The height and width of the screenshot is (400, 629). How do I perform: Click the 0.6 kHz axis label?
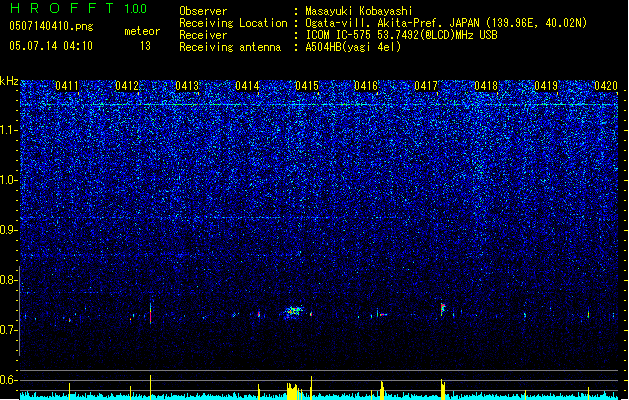click(8, 380)
